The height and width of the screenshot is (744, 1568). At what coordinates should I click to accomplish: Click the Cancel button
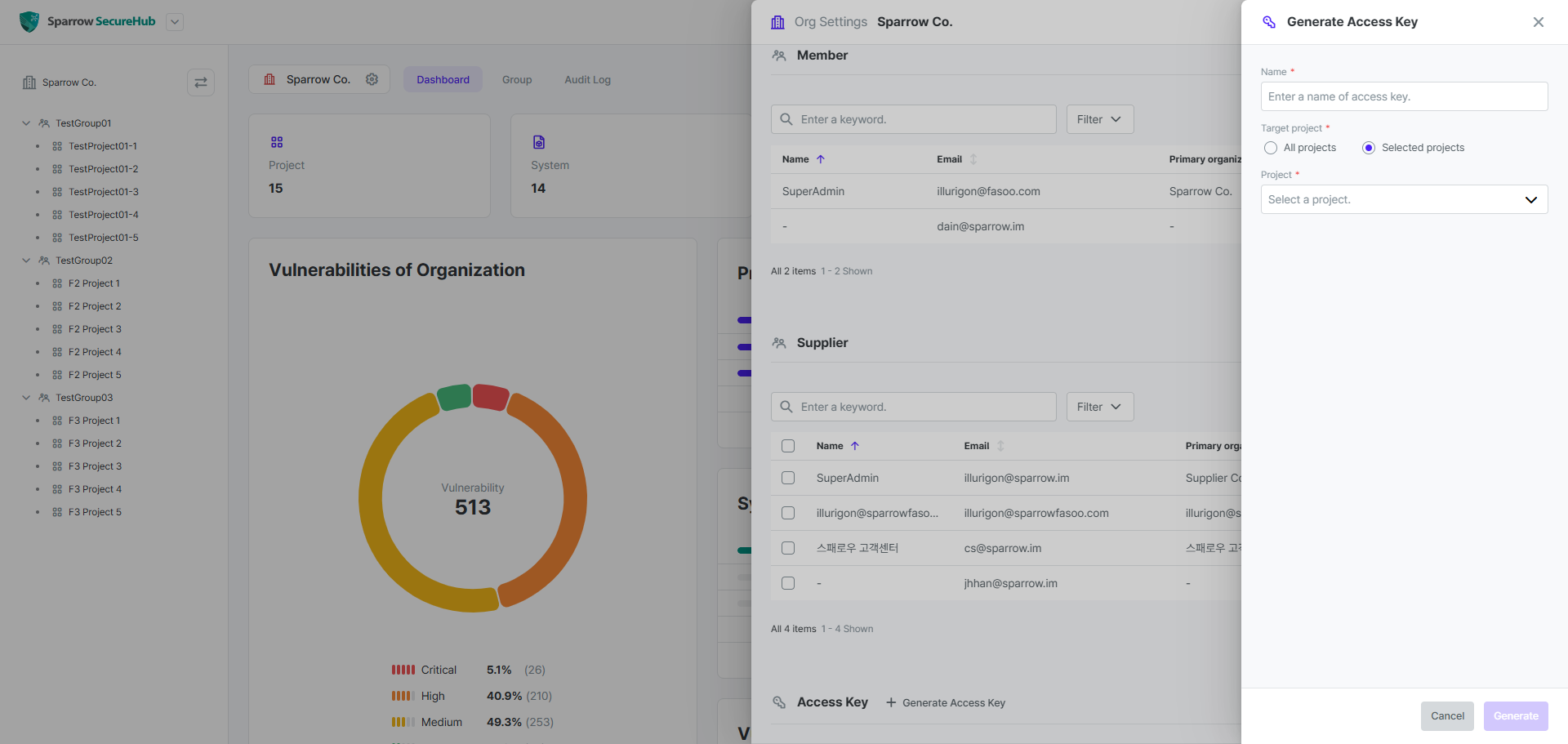click(1447, 716)
